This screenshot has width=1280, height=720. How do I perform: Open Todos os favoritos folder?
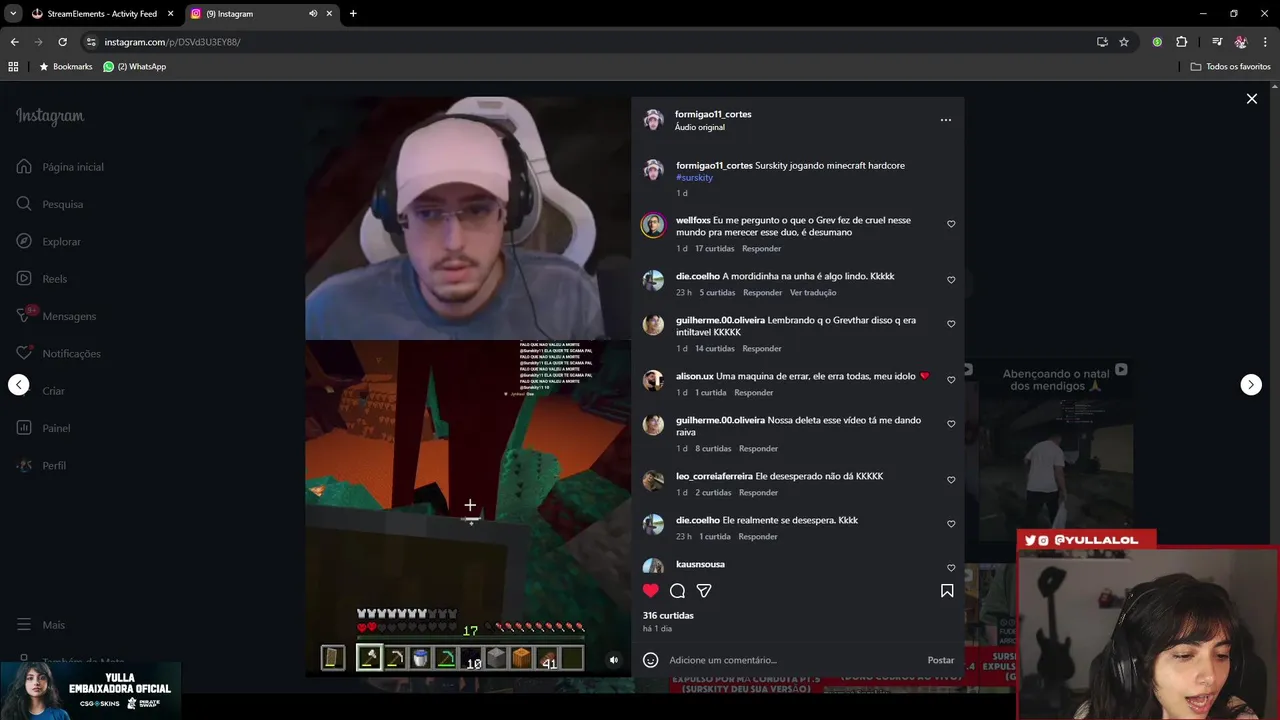(x=1231, y=67)
